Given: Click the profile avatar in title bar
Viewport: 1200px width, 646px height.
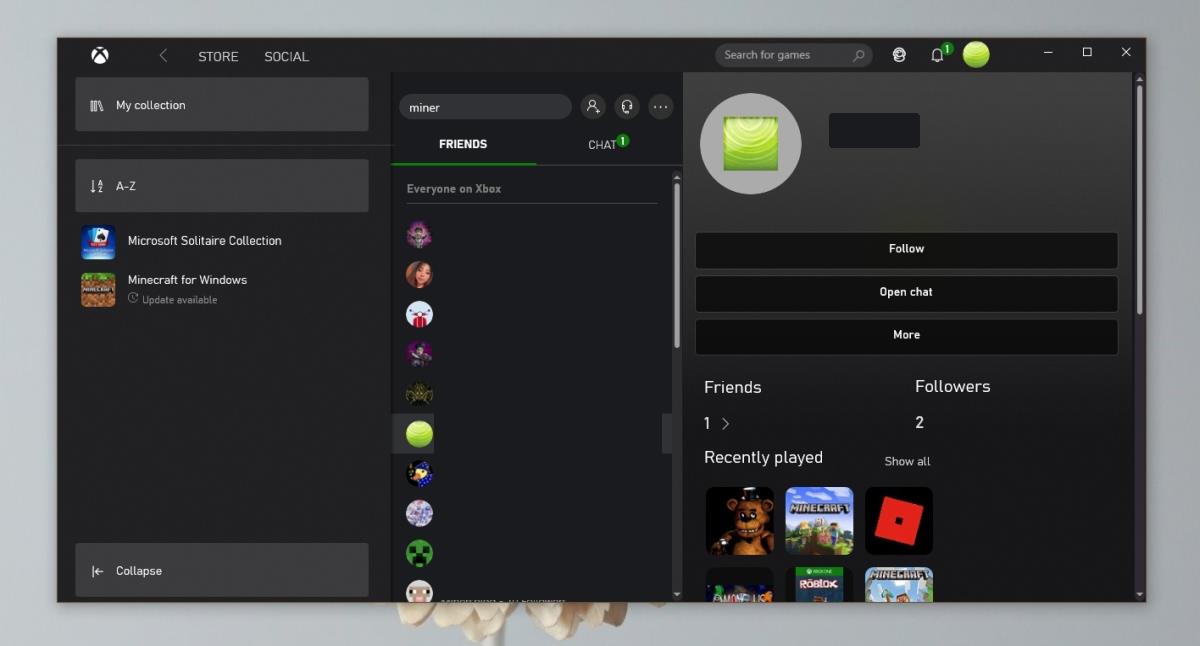Looking at the screenshot, I should coord(976,55).
